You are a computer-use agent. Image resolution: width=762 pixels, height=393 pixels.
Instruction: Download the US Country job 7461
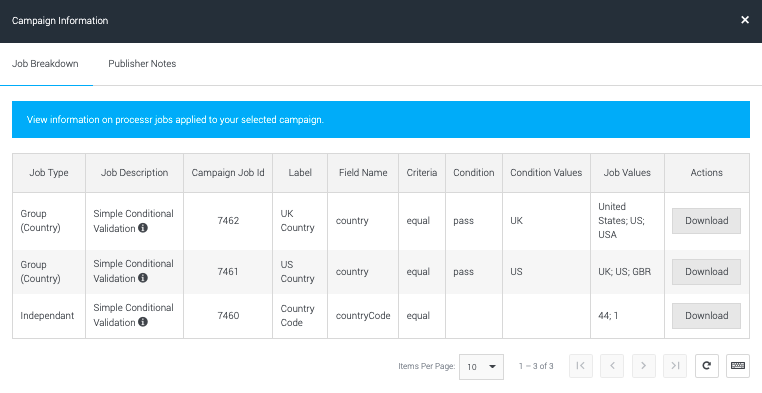(706, 272)
